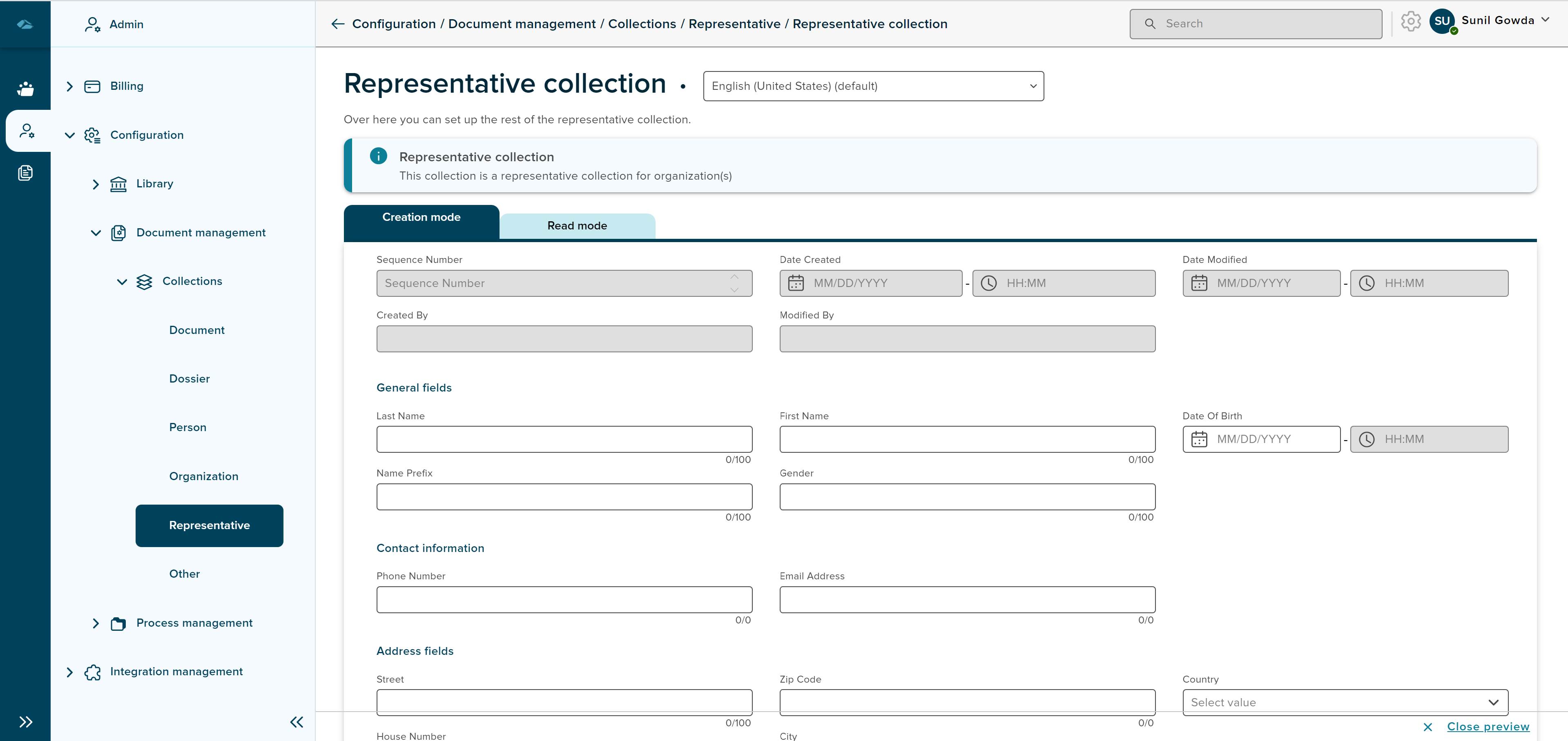Click the crowd icon in the left rail
This screenshot has width=1568, height=741.
click(25, 89)
